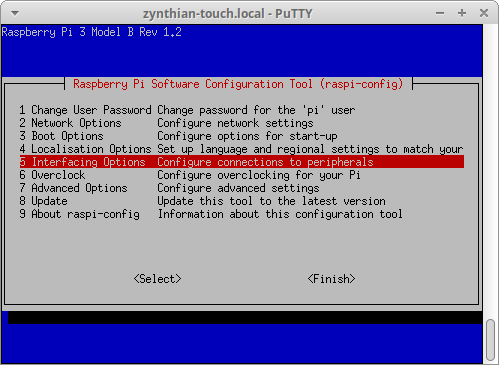This screenshot has width=499, height=365.
Task: Open Advanced Options entry
Action: tap(242, 188)
